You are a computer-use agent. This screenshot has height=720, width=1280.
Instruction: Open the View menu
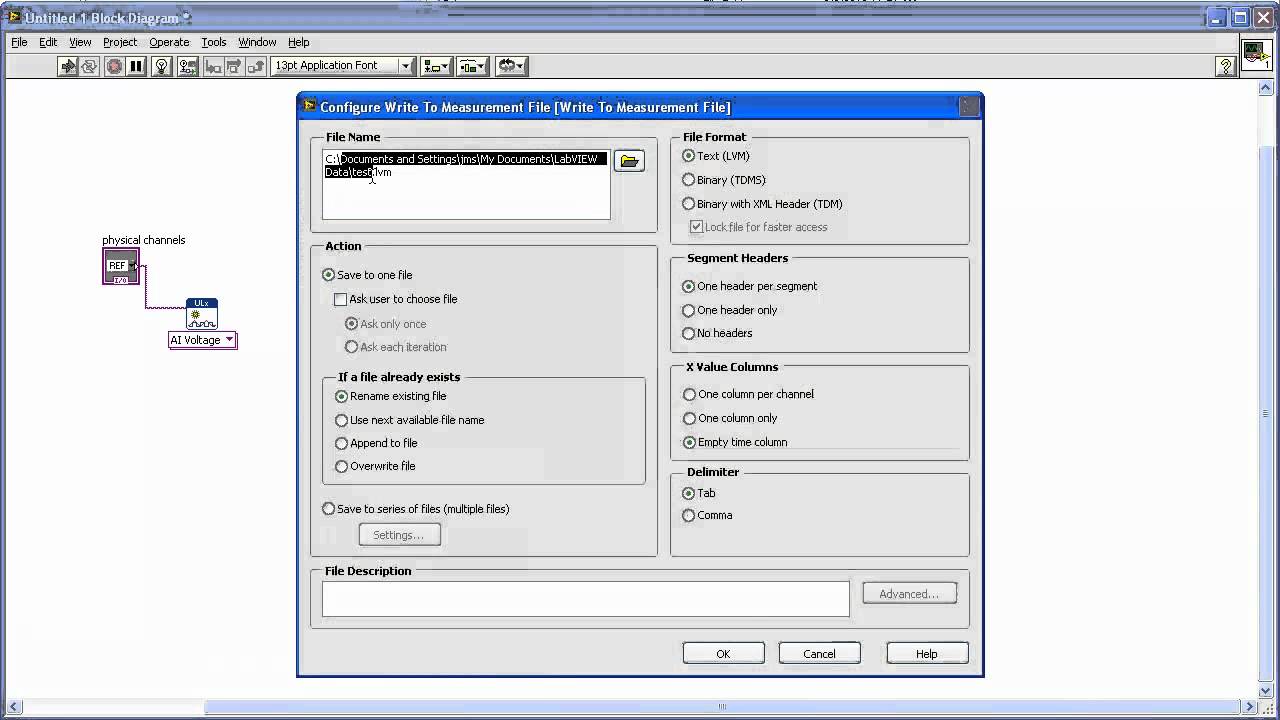[x=80, y=42]
